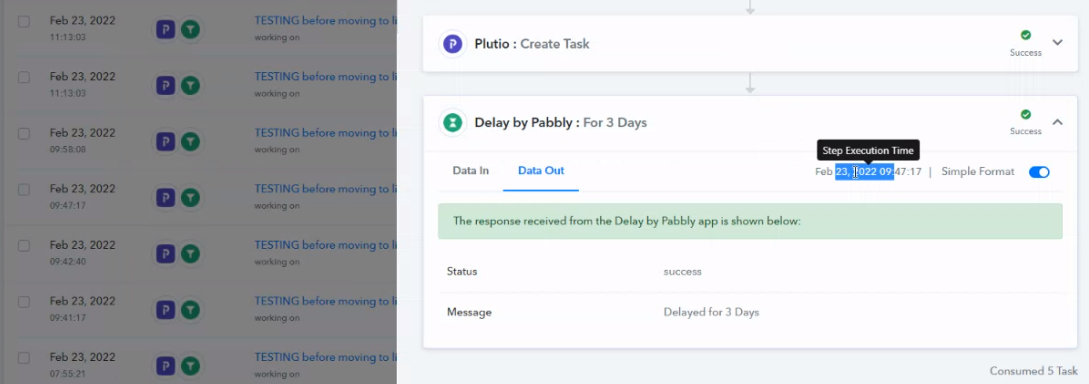Click Plutio icon in the 09:41:17 row

point(165,310)
